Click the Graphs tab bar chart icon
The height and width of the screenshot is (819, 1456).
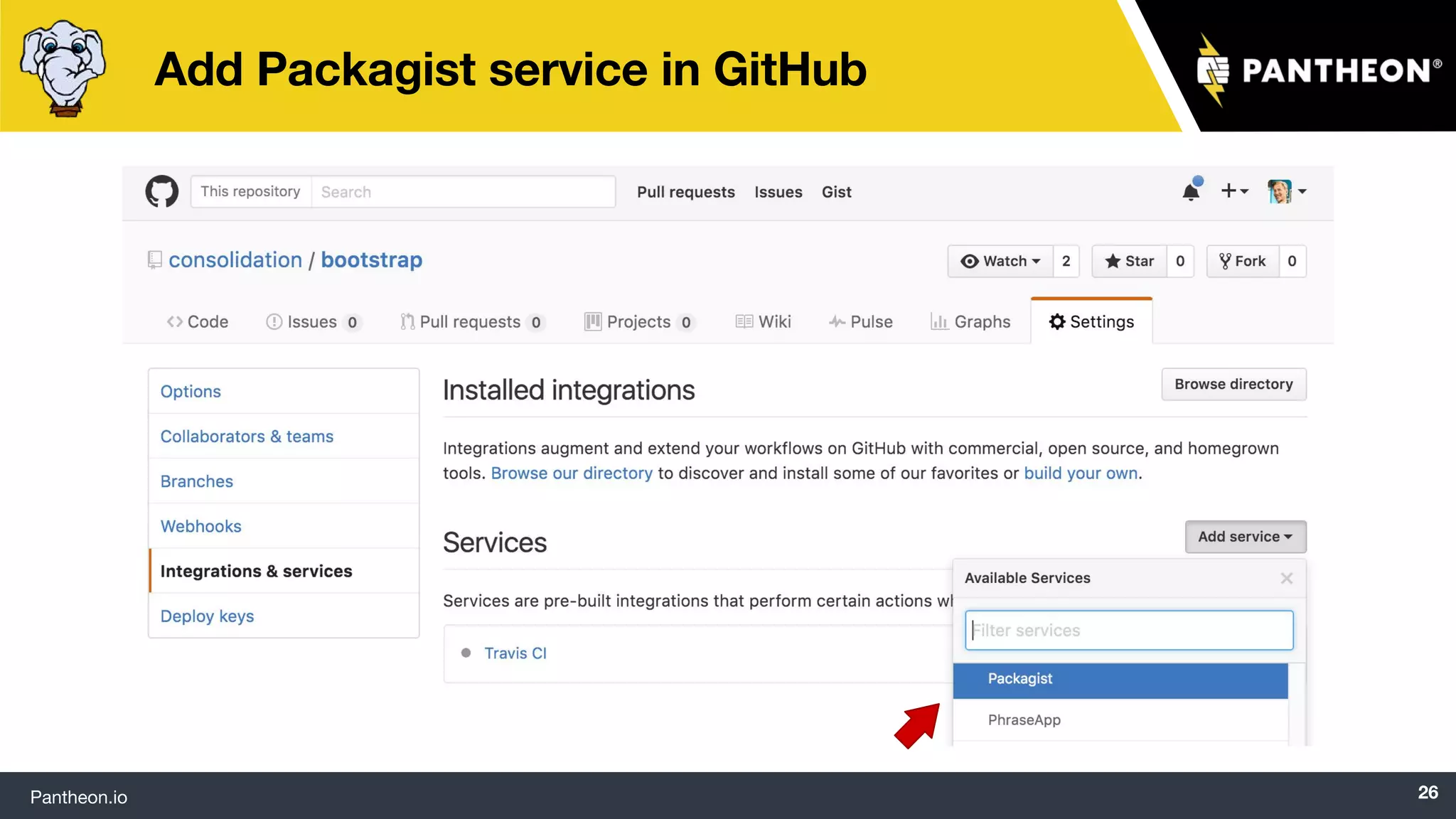coord(939,321)
